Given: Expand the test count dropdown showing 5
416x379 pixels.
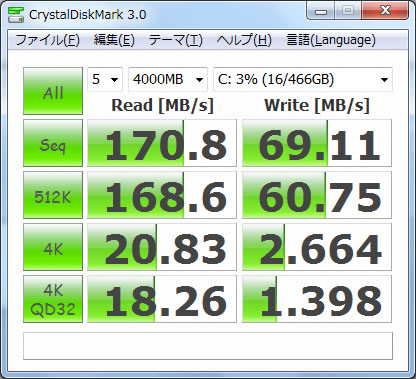Looking at the screenshot, I should 105,79.
